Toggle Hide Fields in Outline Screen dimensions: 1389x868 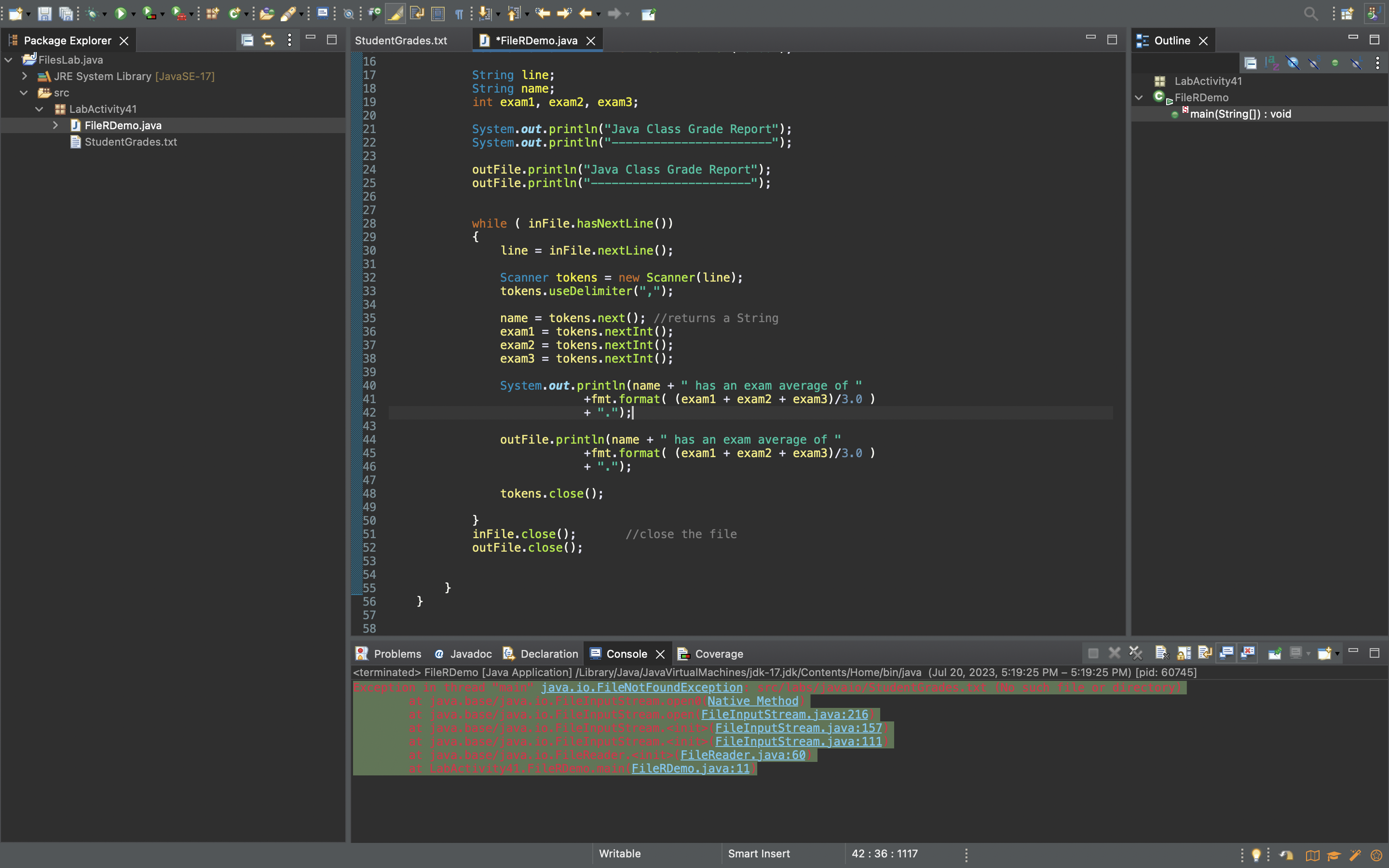click(1293, 63)
